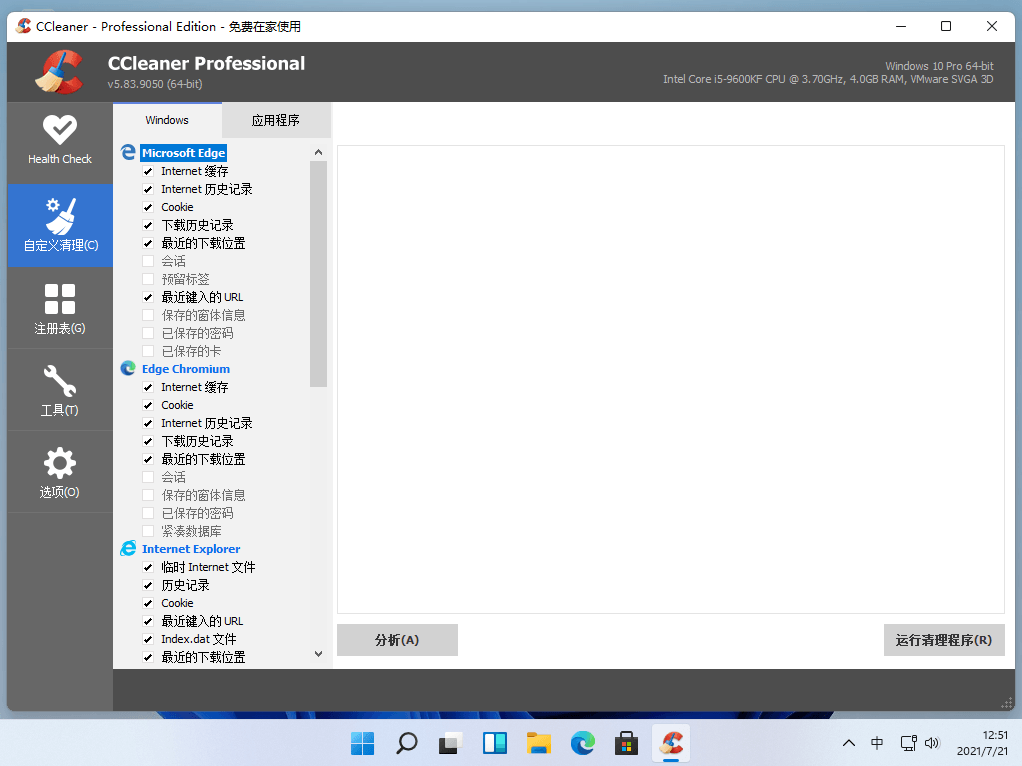Click the Edge Chromium browser icon
This screenshot has width=1022, height=766.
pos(128,369)
